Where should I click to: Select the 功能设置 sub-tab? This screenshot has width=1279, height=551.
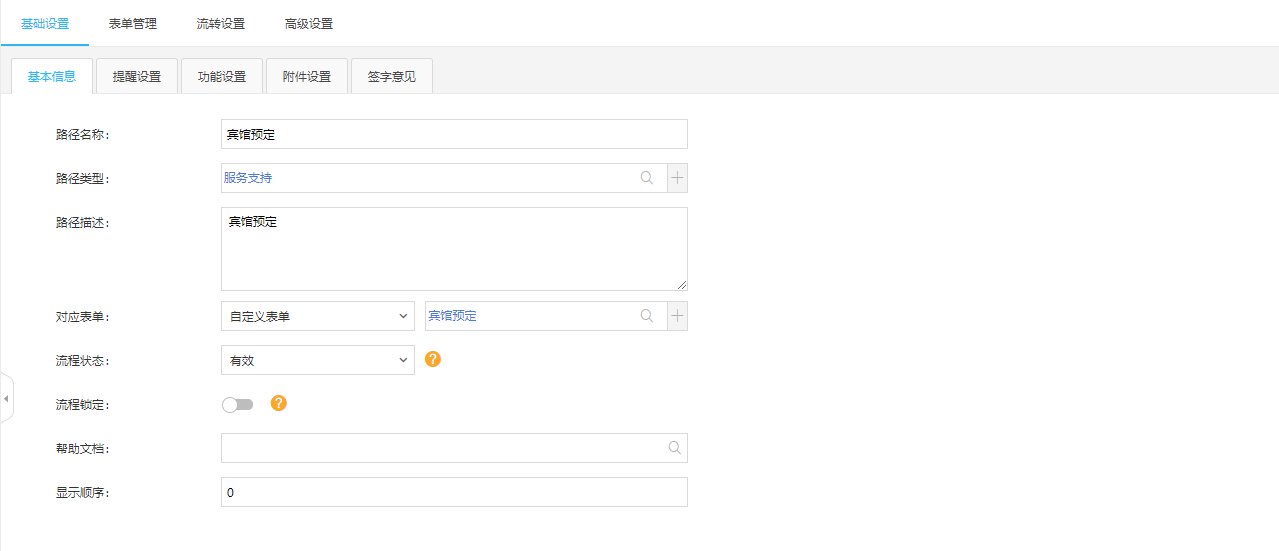222,76
